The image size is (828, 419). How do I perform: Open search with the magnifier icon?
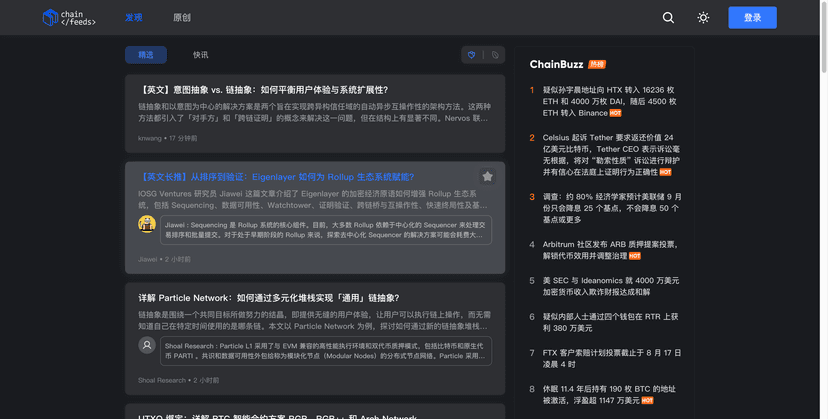pos(668,17)
